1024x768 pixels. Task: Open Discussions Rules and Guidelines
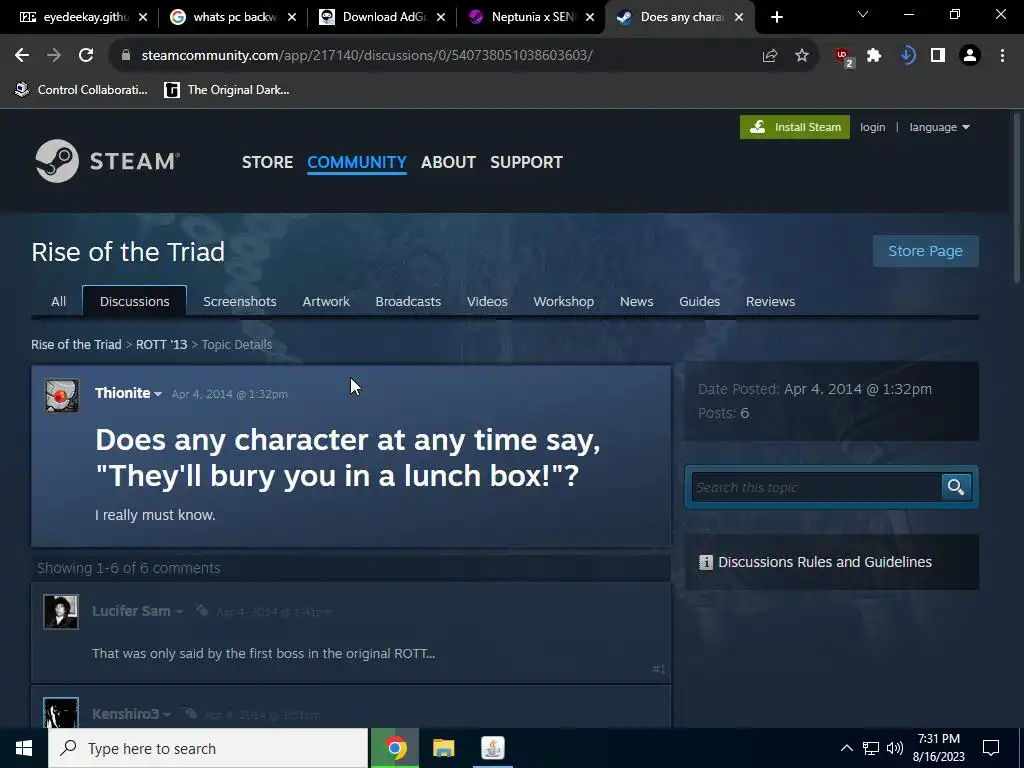click(x=825, y=562)
